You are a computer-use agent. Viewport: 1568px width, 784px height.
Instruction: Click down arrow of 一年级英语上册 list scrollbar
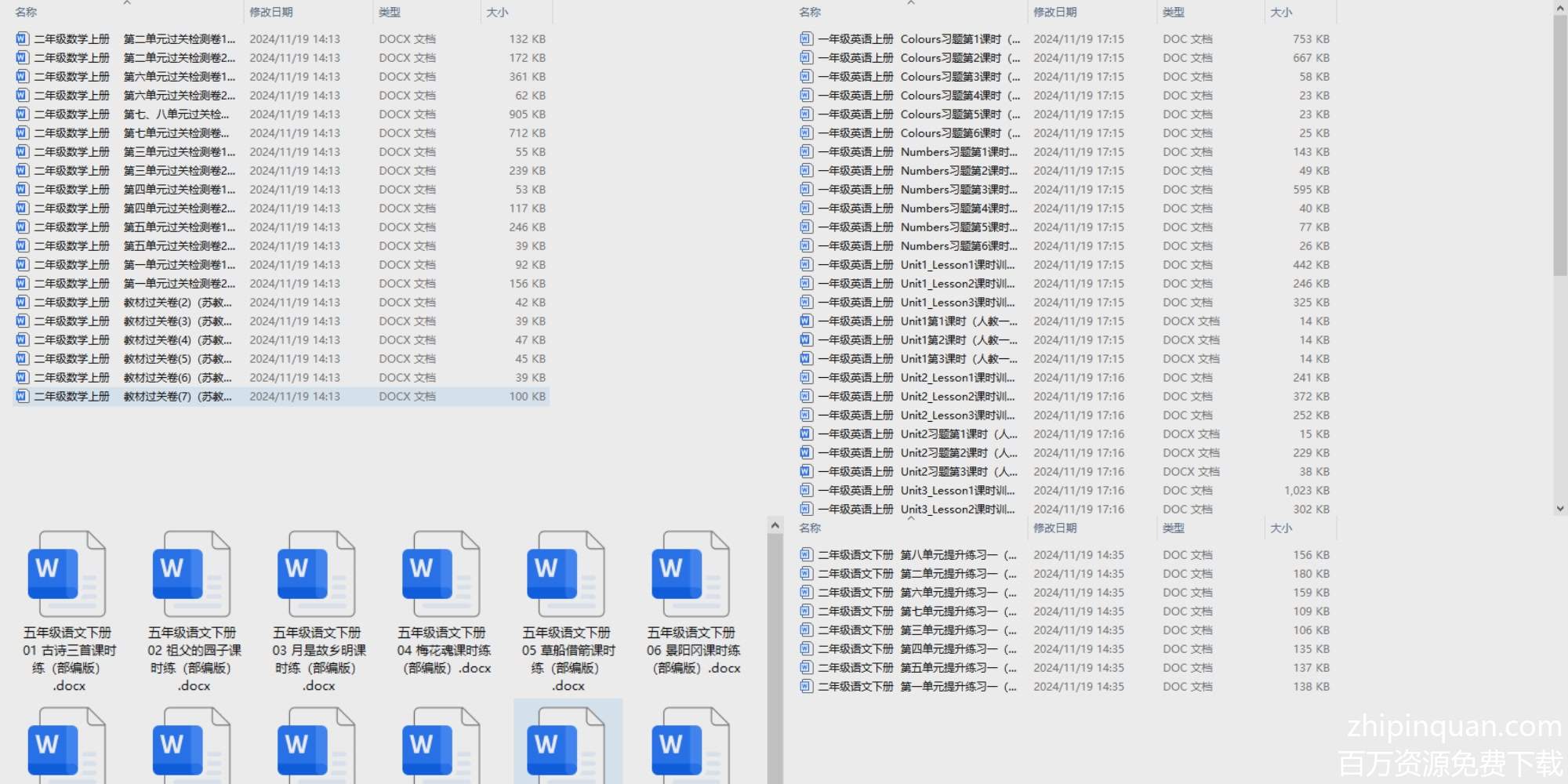click(x=1560, y=508)
